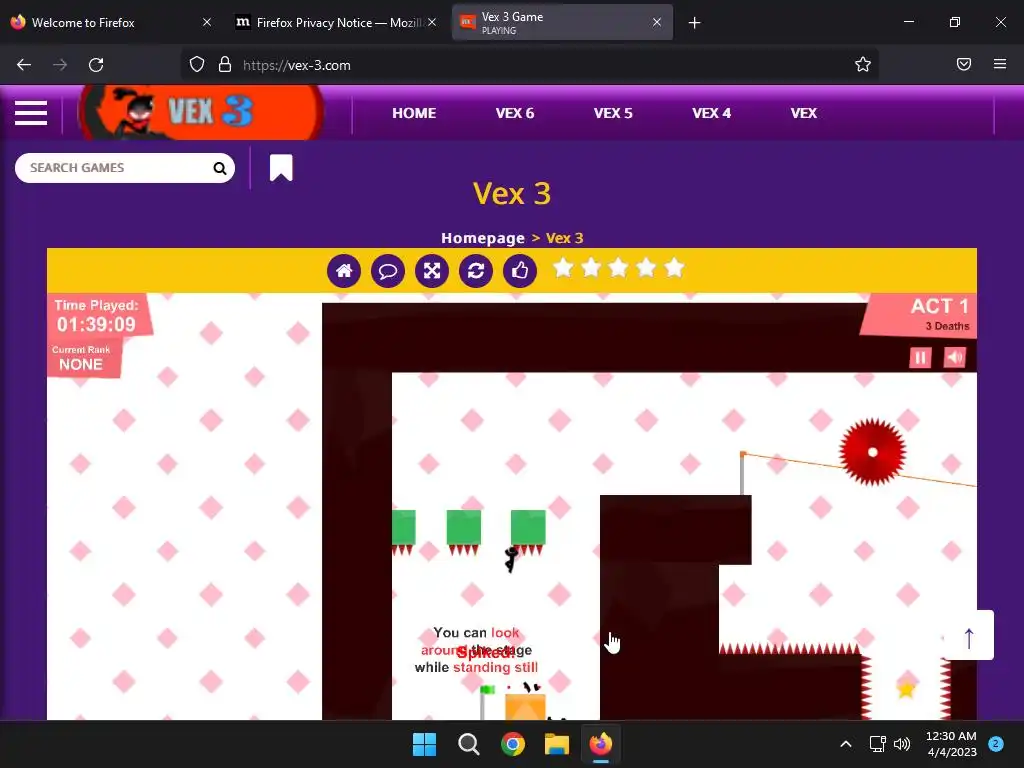Open the network tray icon
This screenshot has height=768, width=1024.
click(x=877, y=744)
